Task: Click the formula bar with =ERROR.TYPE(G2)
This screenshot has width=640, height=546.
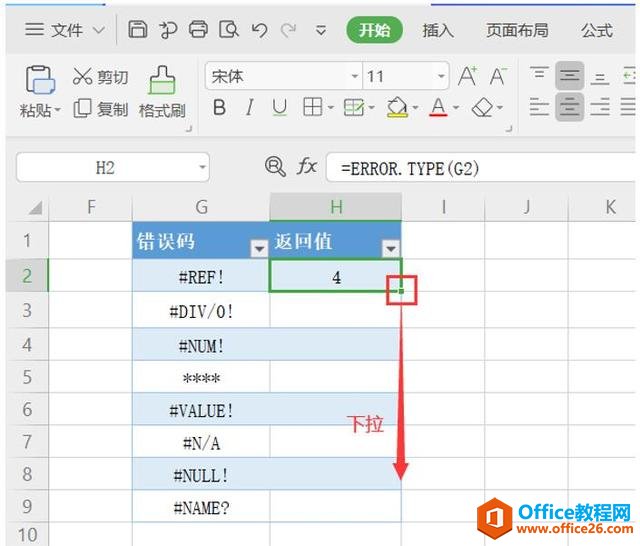Action: [x=482, y=168]
